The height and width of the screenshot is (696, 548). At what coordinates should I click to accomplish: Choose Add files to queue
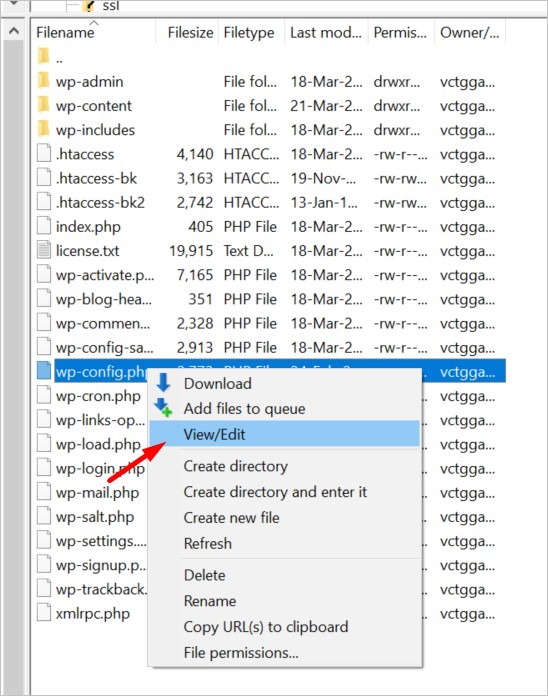point(284,408)
